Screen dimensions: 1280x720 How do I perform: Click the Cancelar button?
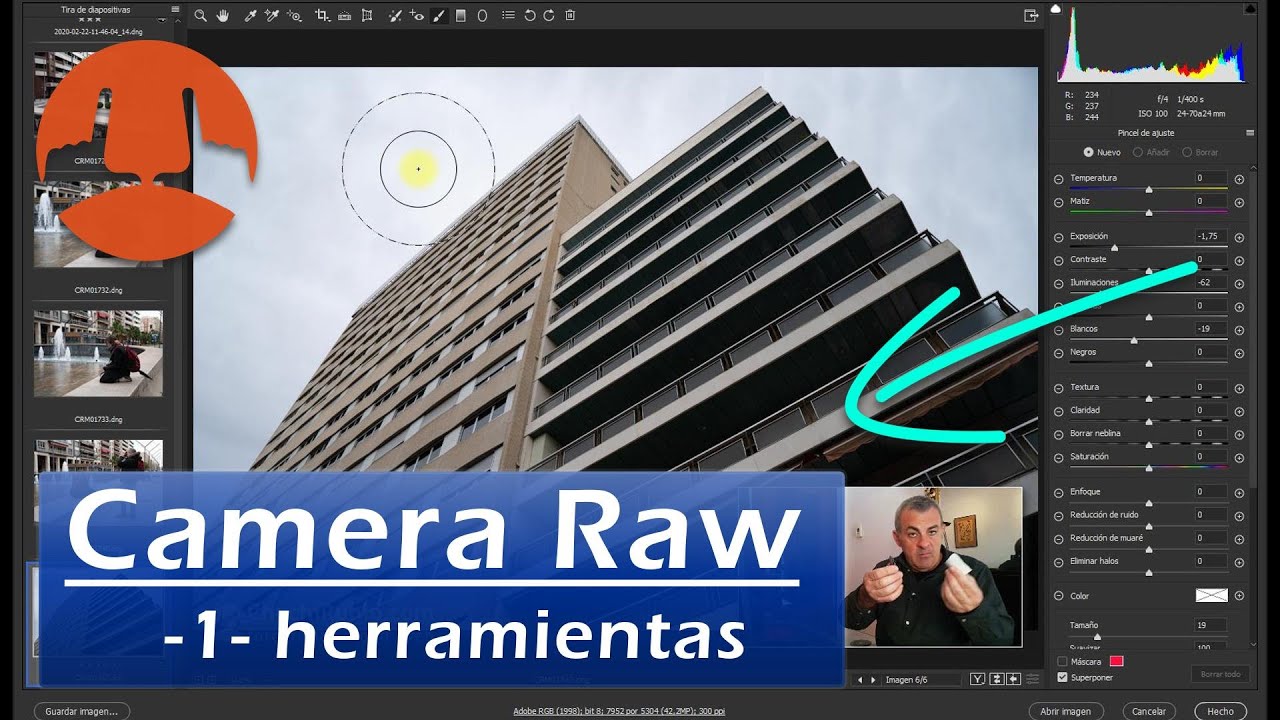[1148, 711]
